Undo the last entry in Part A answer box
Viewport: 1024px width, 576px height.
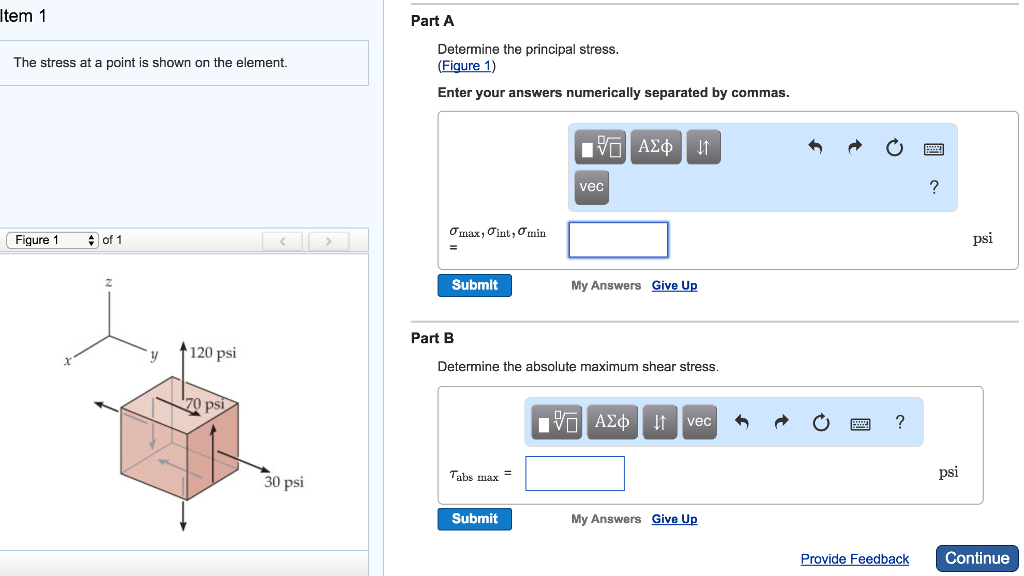[x=815, y=146]
